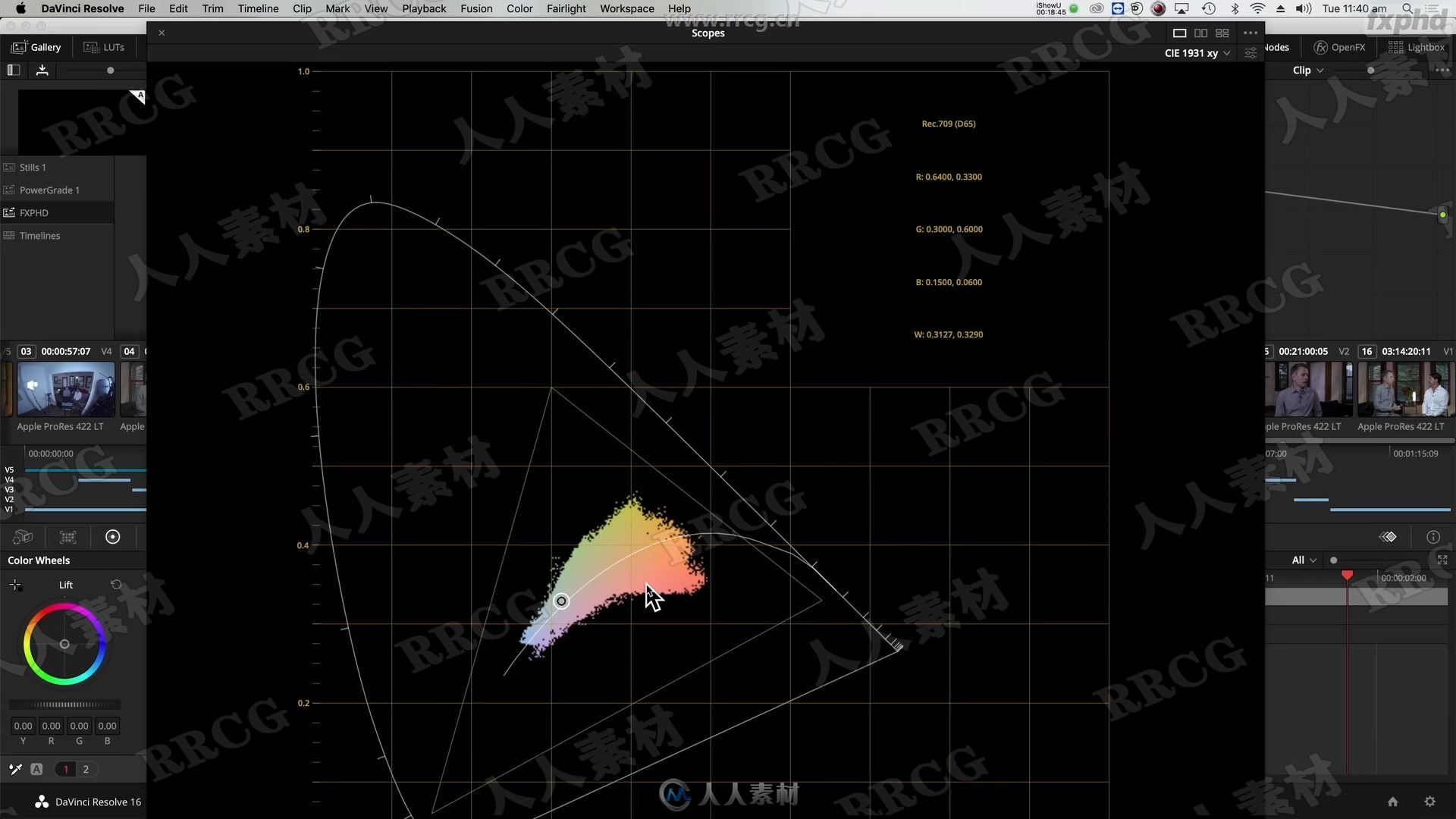Open the Project Manager home icon
The height and width of the screenshot is (819, 1456).
pyautogui.click(x=1392, y=802)
